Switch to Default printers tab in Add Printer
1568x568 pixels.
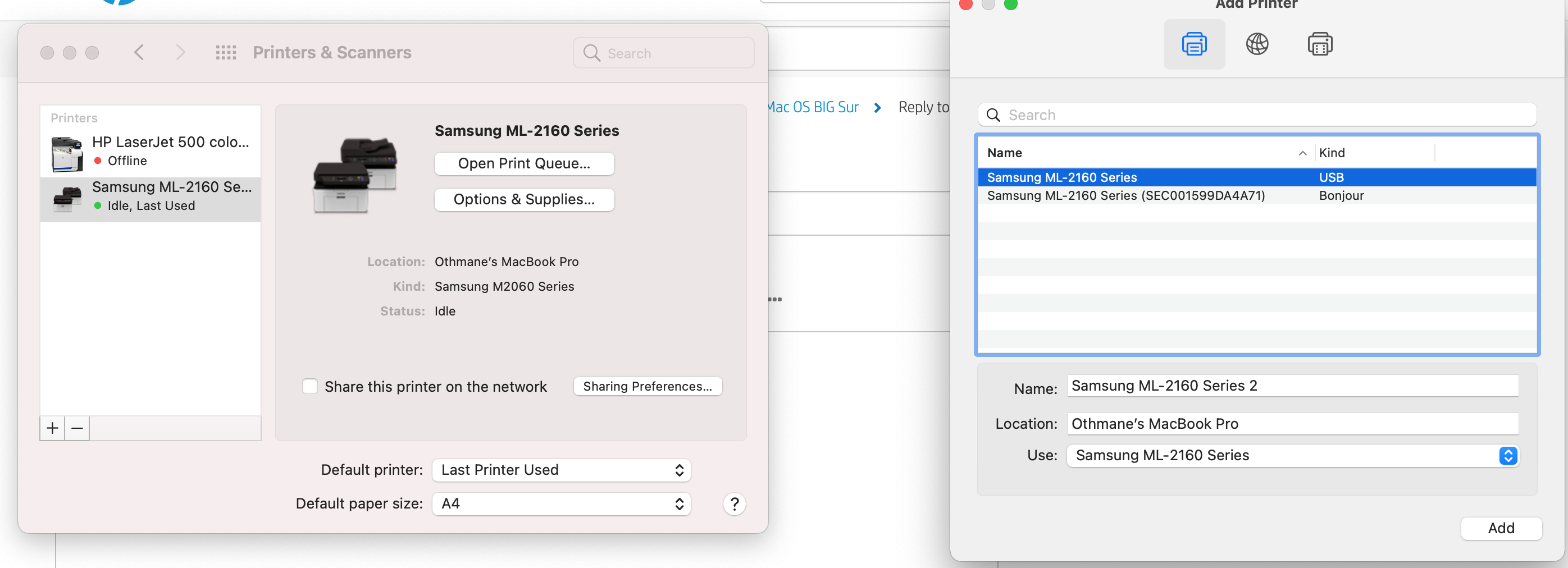[x=1195, y=44]
